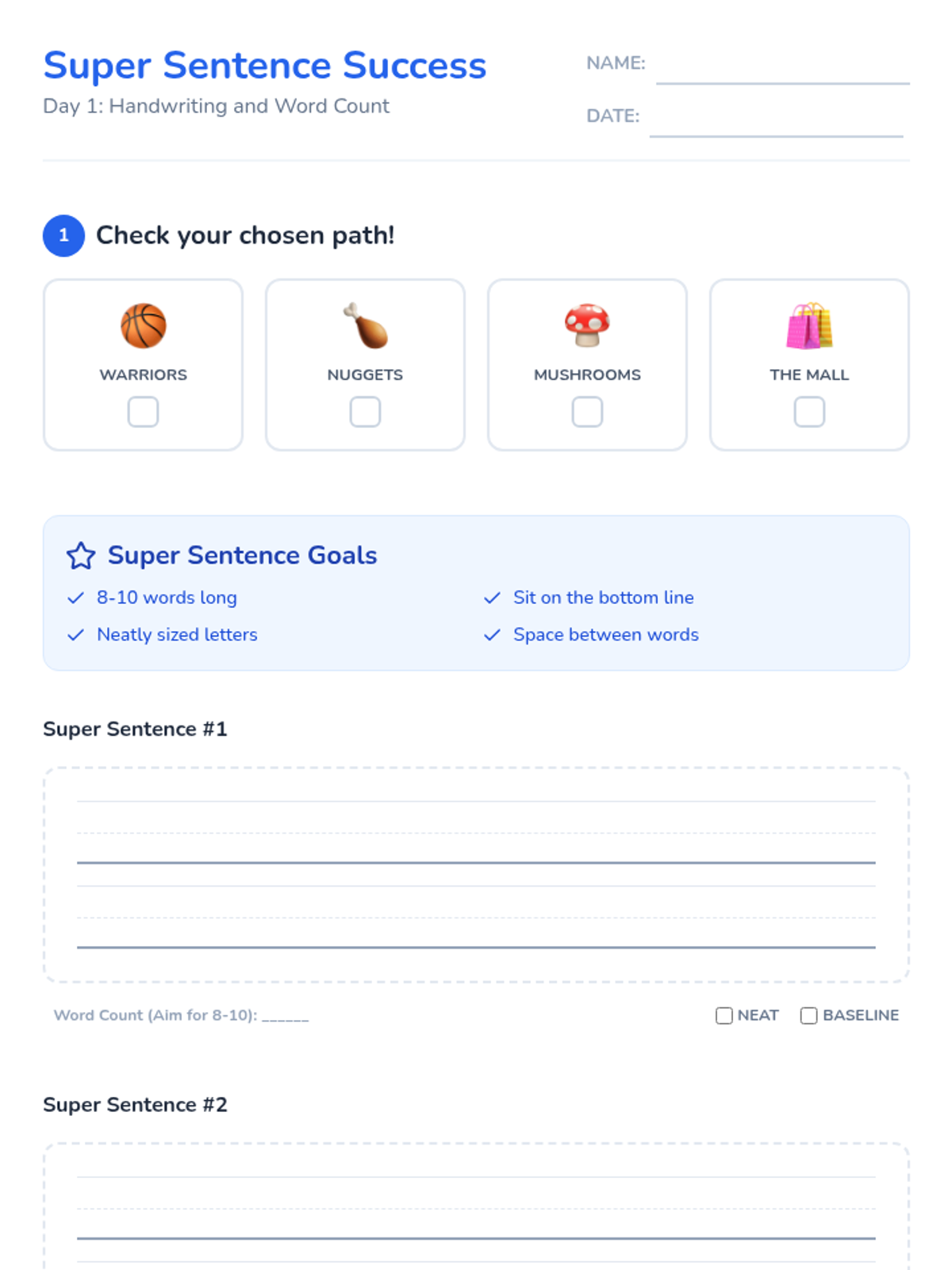Viewport: 952px width, 1270px height.
Task: Tick the NUGGETS path checkbox
Action: coord(366,412)
